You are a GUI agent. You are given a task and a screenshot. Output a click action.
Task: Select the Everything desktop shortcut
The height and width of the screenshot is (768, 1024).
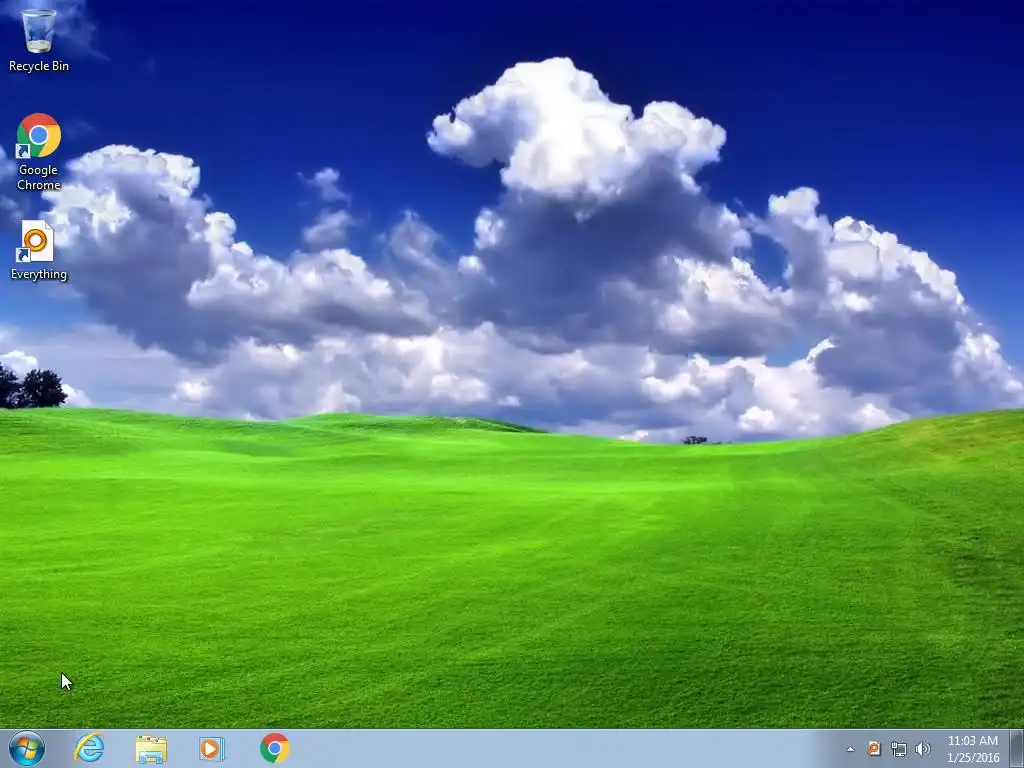[x=39, y=251]
